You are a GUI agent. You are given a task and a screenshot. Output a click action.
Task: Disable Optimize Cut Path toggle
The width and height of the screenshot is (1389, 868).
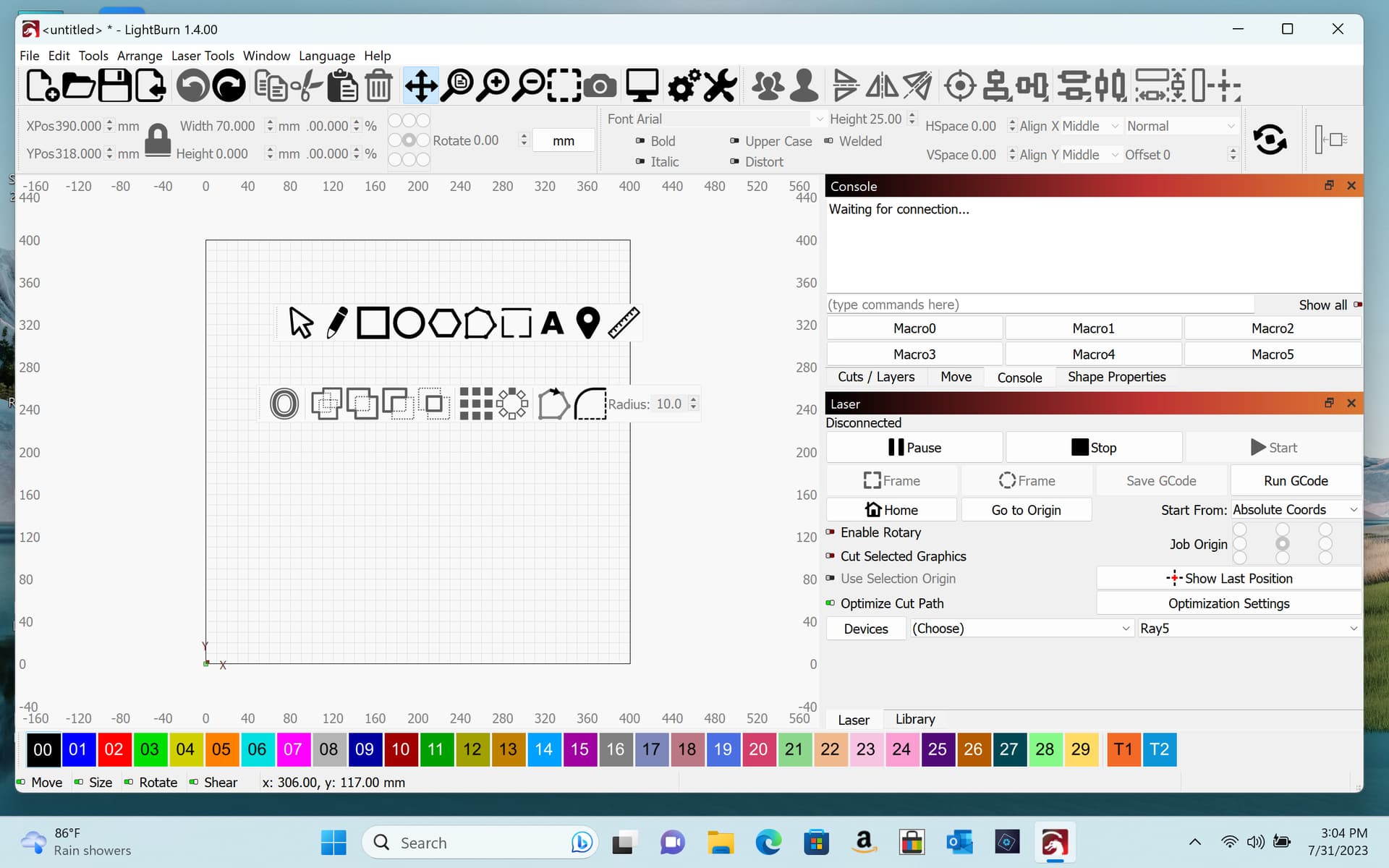(x=830, y=603)
